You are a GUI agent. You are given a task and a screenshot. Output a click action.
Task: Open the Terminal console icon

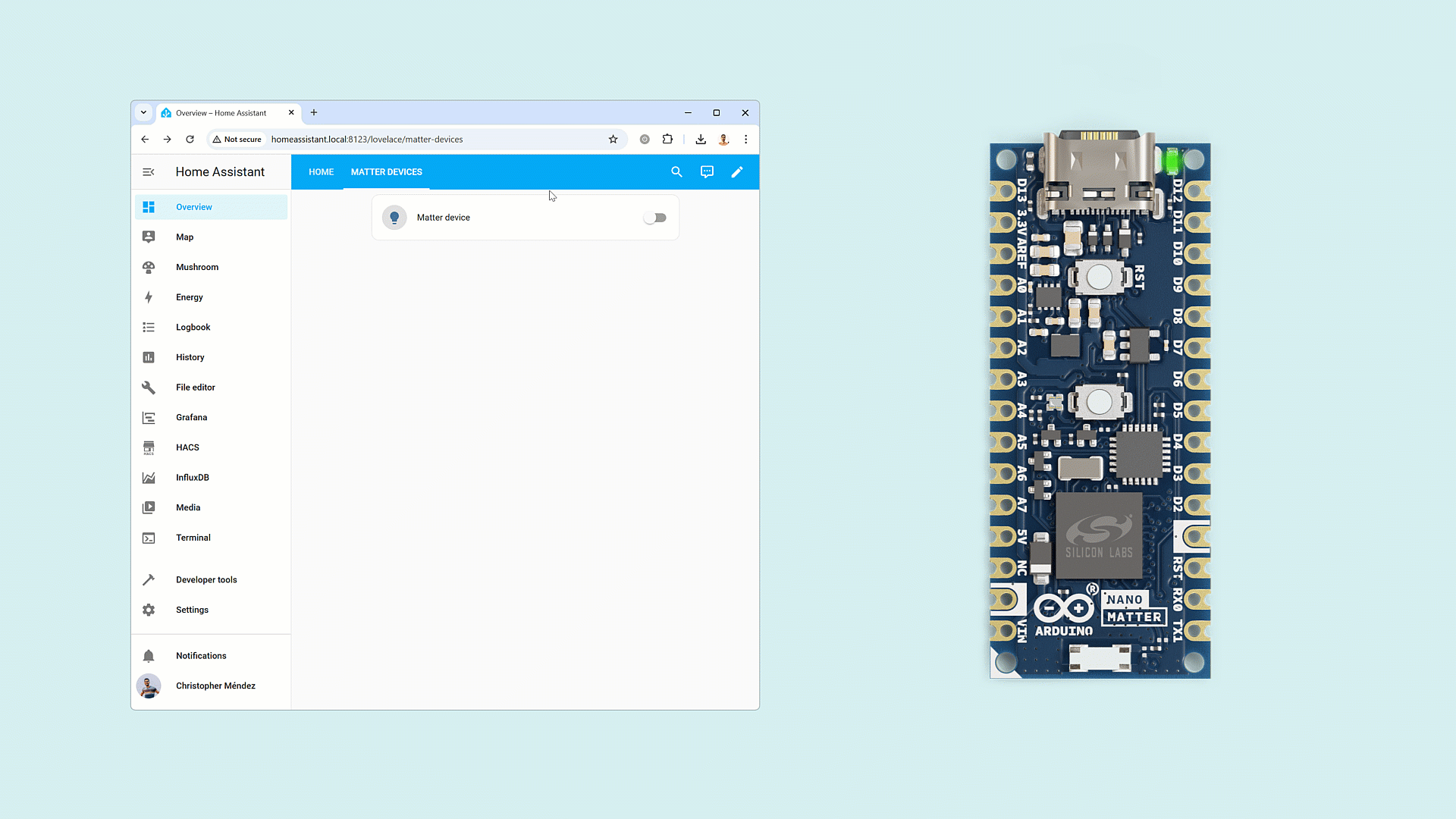point(149,538)
